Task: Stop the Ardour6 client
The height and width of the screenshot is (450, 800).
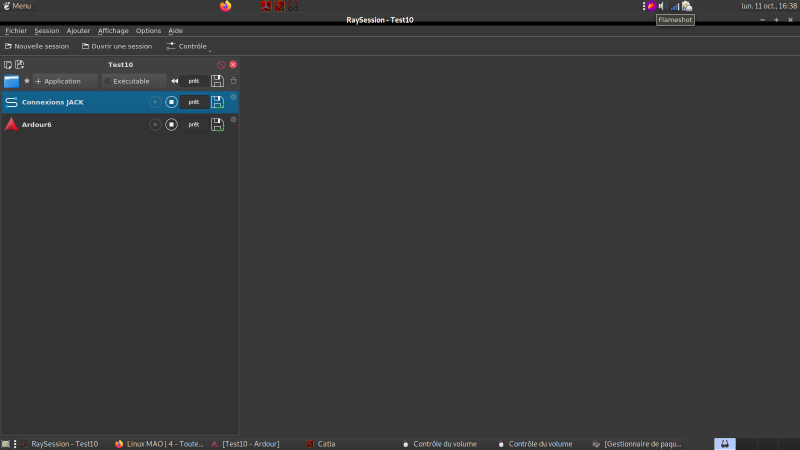Action: 171,124
